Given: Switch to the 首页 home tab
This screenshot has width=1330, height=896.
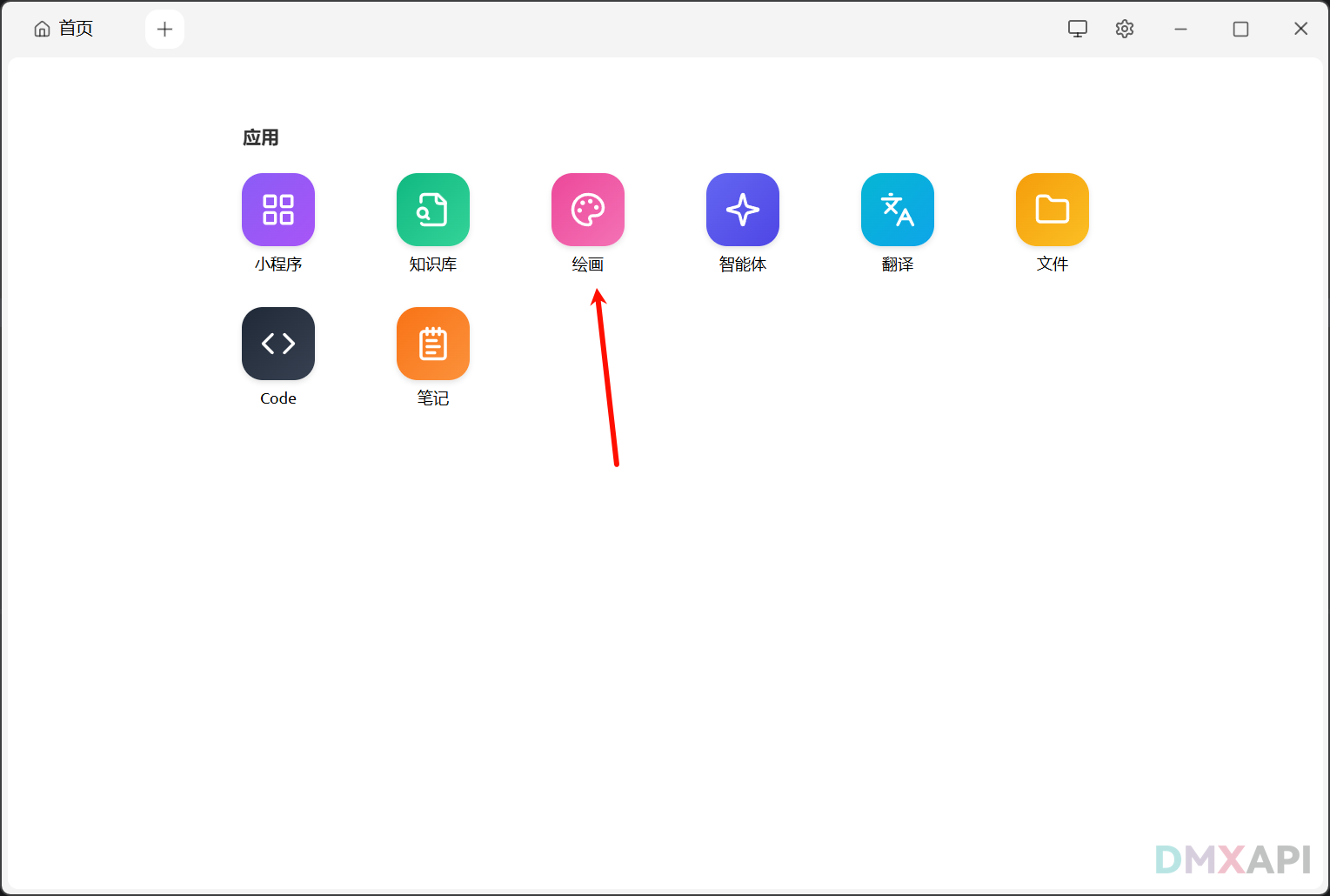Looking at the screenshot, I should click(x=63, y=29).
